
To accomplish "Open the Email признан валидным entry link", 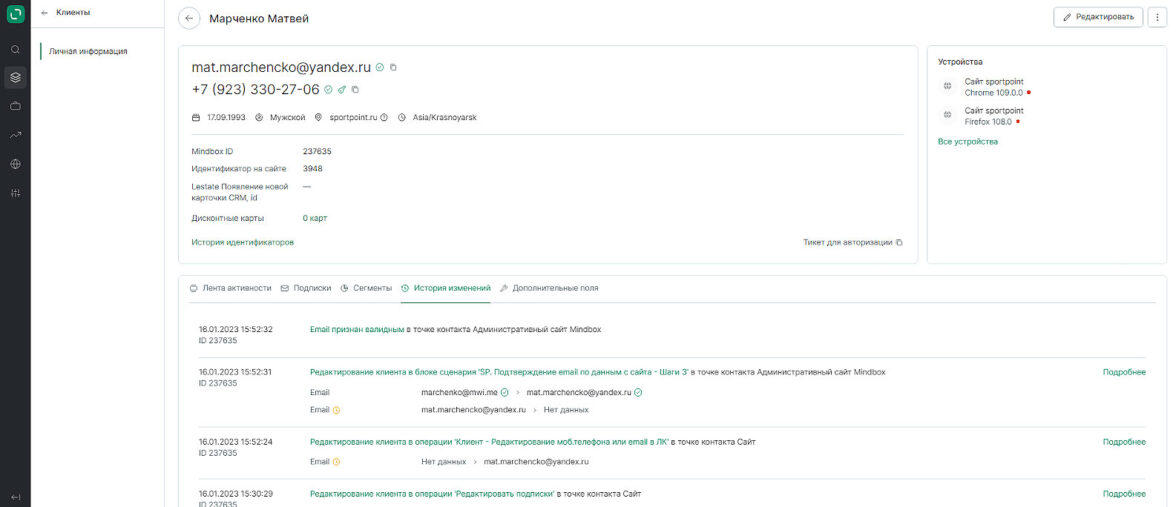I will [x=357, y=329].
